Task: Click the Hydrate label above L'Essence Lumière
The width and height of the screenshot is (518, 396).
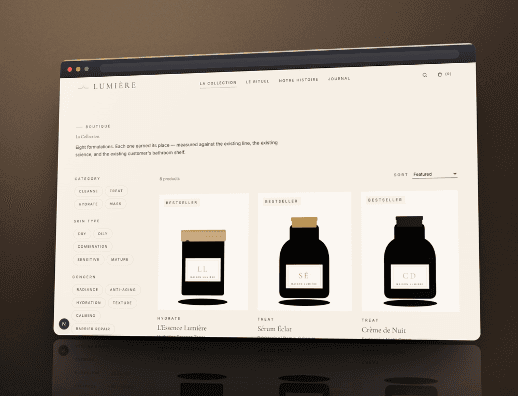Action: click(x=169, y=319)
